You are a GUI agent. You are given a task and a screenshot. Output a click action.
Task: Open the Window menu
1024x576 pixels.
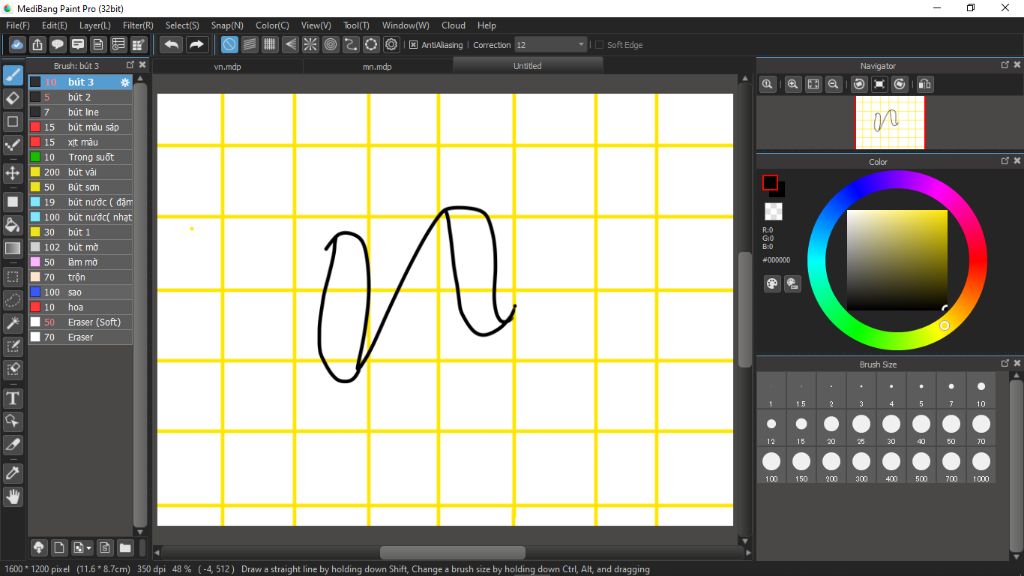coord(406,25)
